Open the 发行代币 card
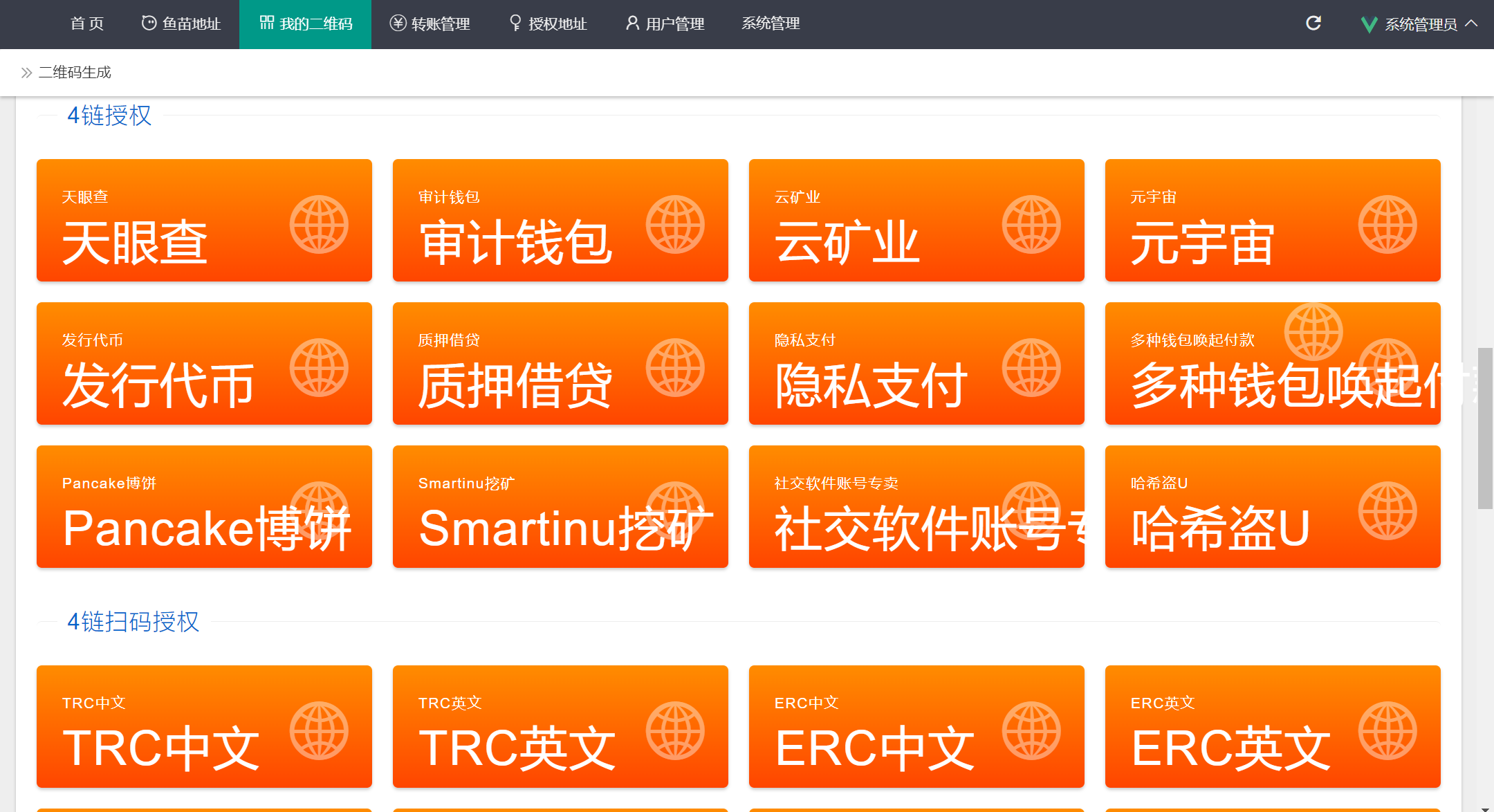The height and width of the screenshot is (812, 1494). (204, 363)
